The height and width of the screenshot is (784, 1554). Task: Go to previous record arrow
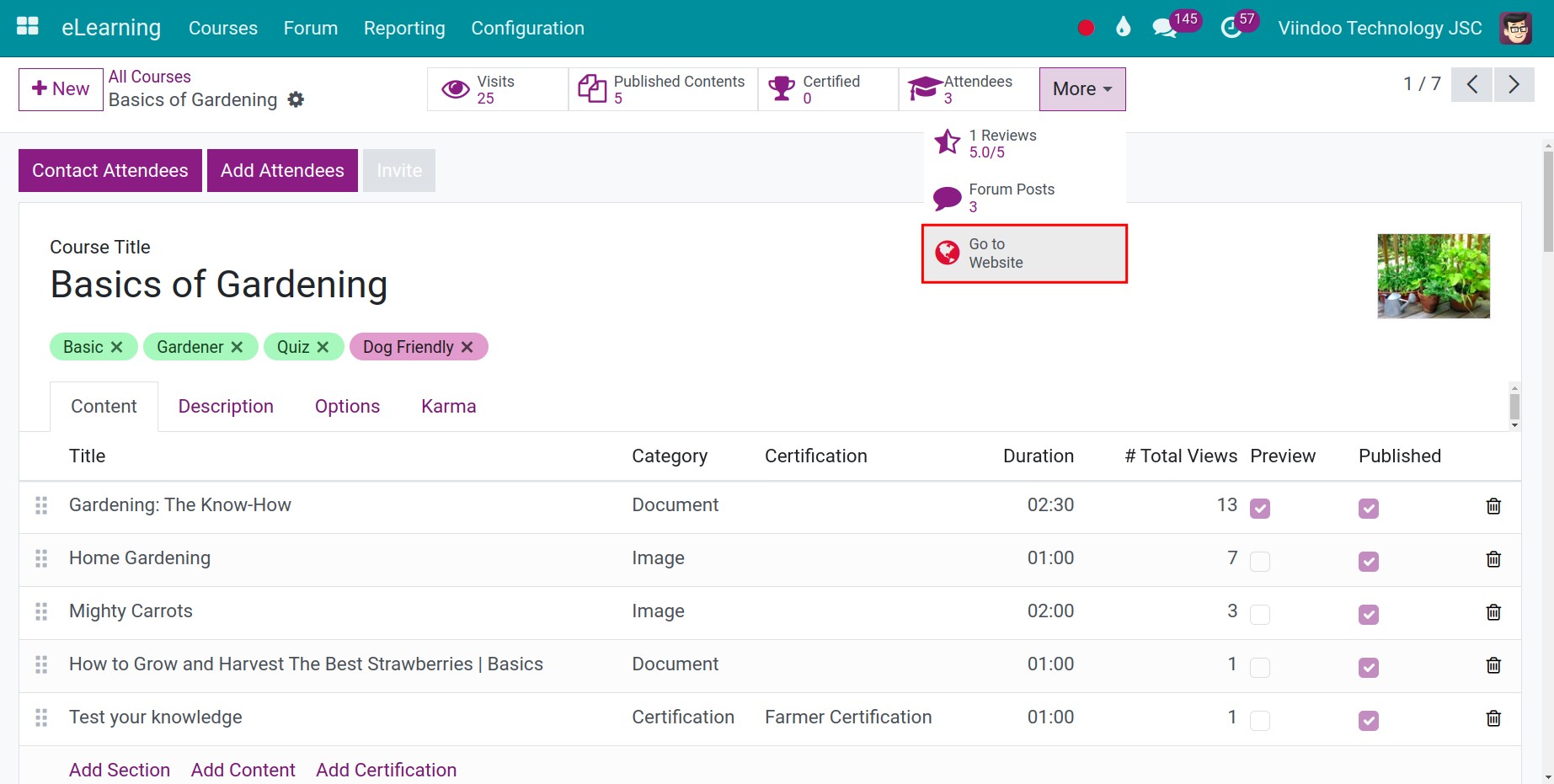(1471, 84)
